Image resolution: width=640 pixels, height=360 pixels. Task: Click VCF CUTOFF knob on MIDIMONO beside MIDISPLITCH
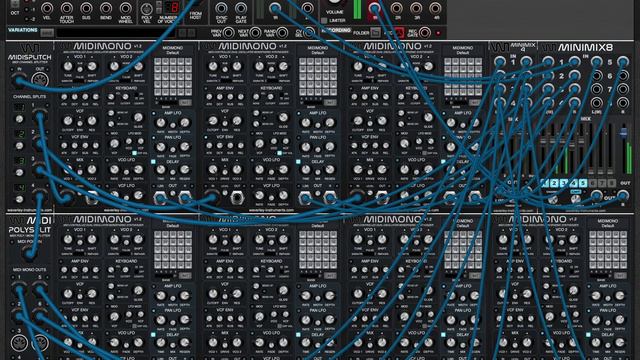[68, 121]
